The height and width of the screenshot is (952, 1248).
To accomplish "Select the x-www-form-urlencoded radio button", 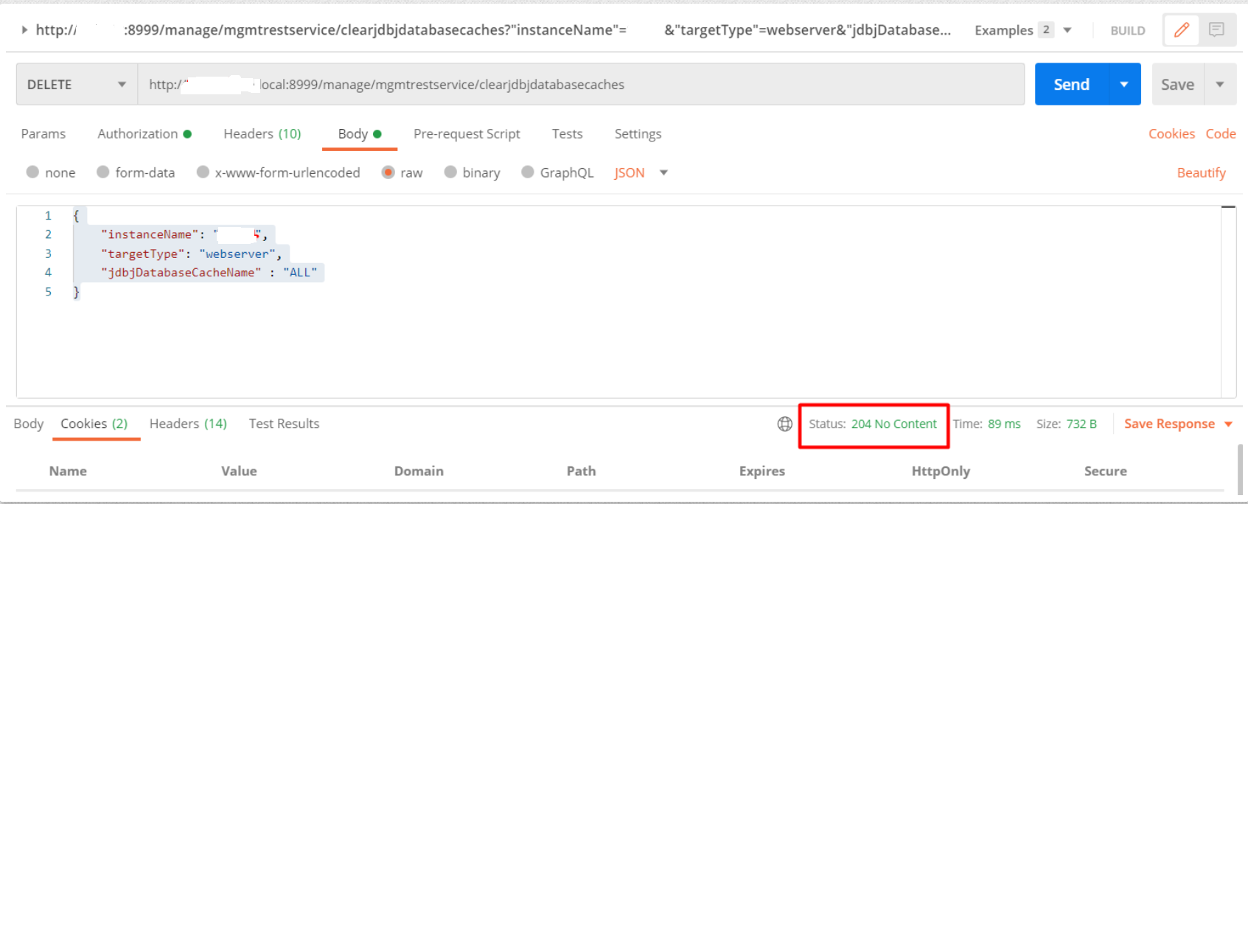I will pos(203,172).
